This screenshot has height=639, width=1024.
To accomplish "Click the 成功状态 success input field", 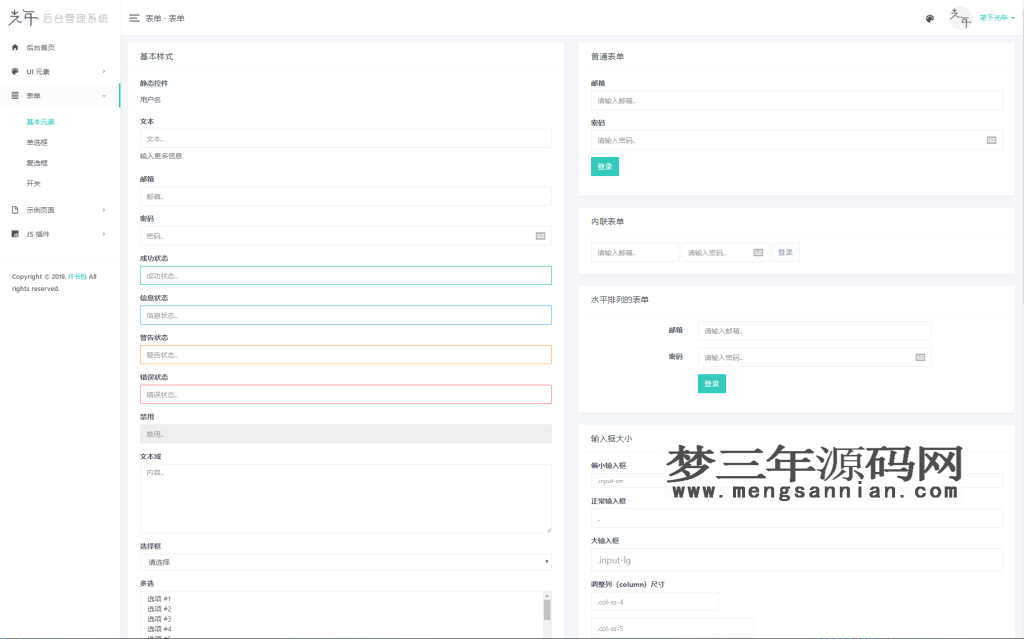I will [345, 275].
